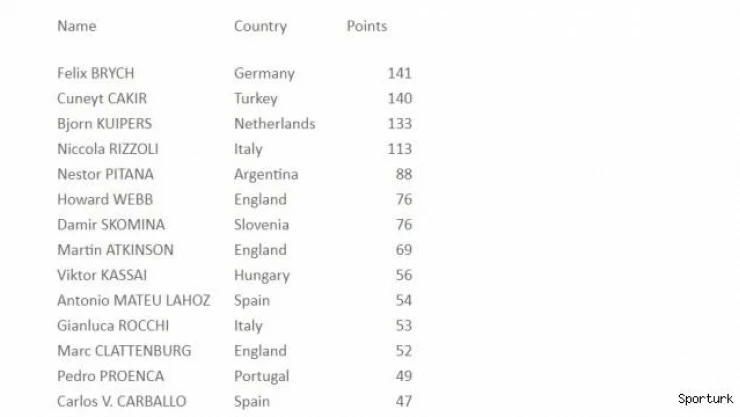
Task: Click the Slovenia country entry
Action: tap(261, 225)
